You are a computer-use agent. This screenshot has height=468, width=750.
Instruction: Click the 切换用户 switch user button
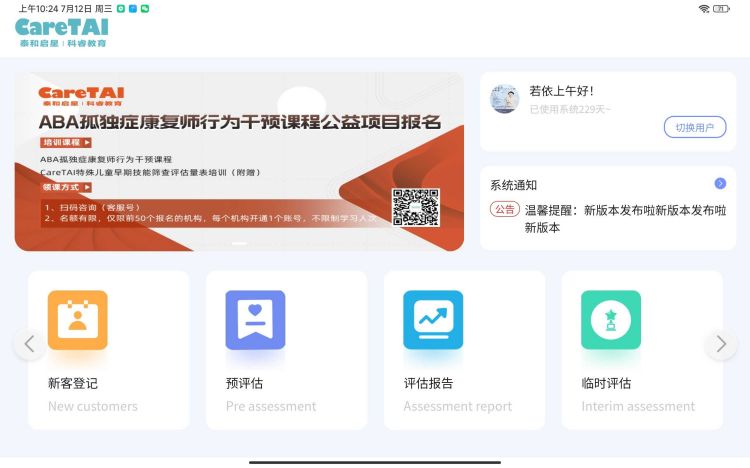pos(695,127)
